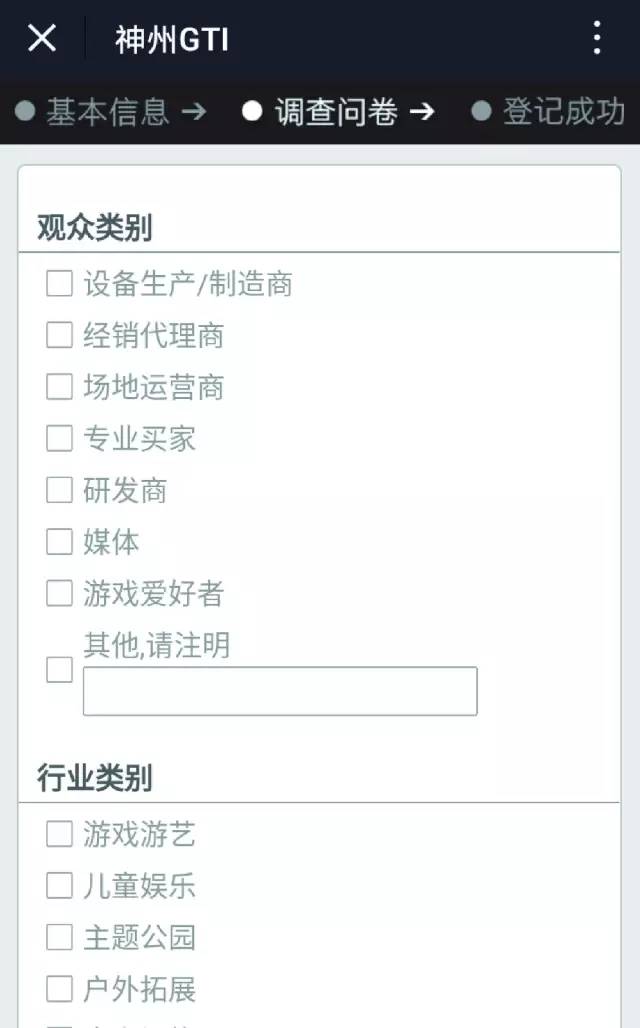
Task: Check 游戏游艺 under 行业类别
Action: pos(59,835)
